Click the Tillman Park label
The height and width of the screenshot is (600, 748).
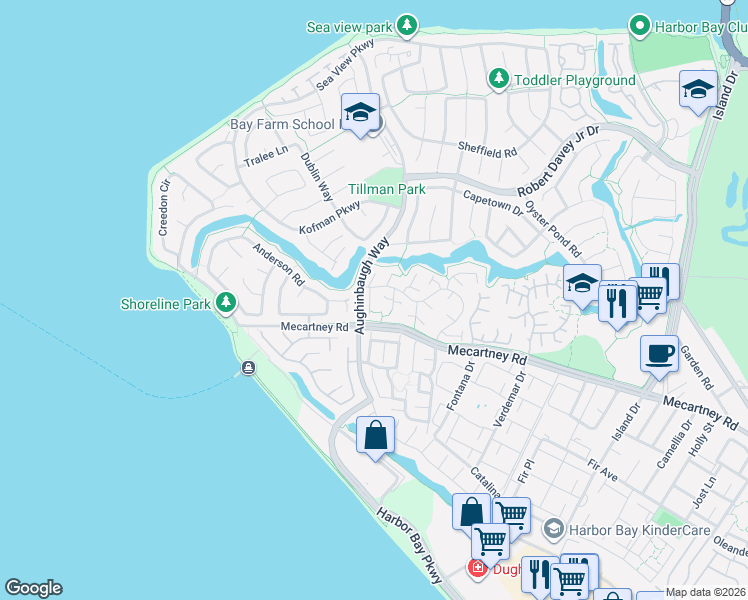(x=386, y=189)
